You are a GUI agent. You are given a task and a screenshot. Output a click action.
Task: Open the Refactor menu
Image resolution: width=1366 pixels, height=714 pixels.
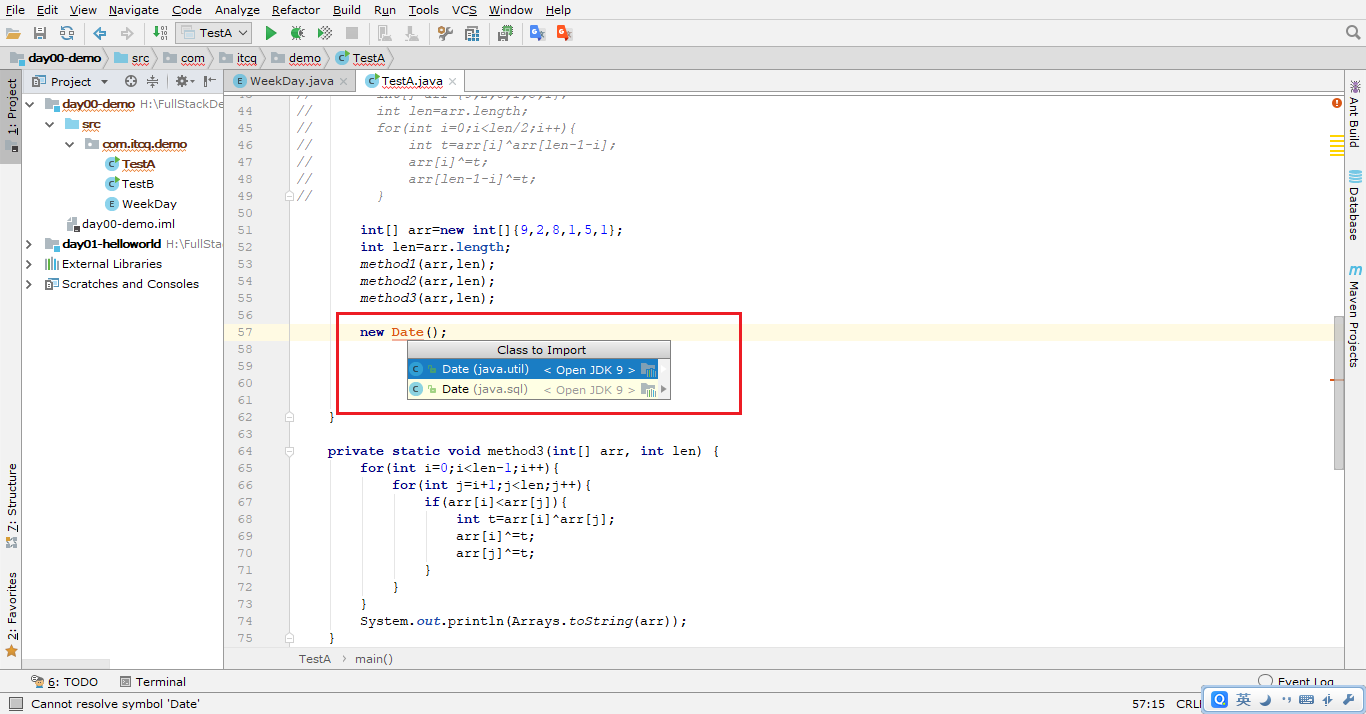296,10
